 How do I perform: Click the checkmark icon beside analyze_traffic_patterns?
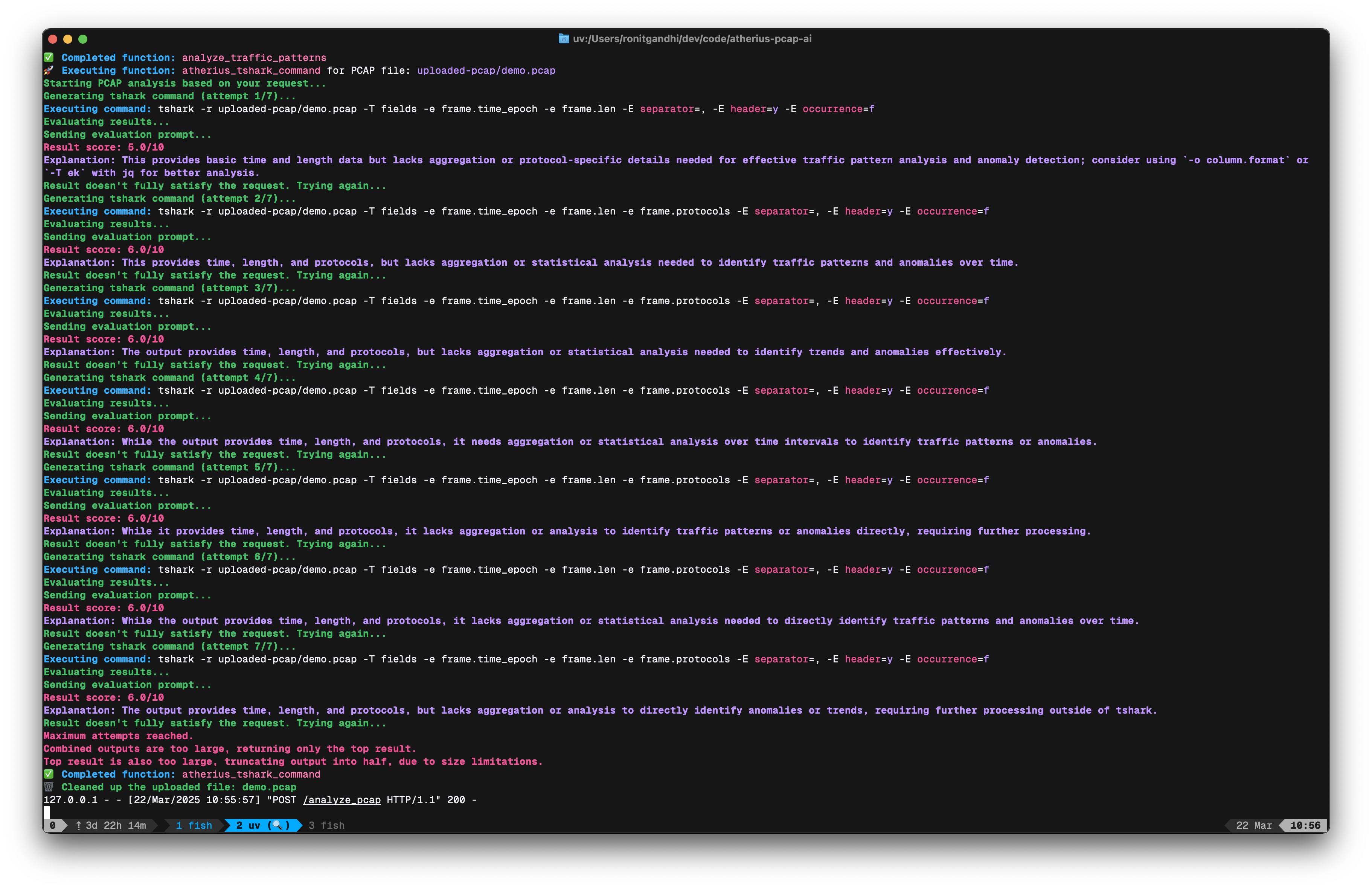[x=49, y=58]
